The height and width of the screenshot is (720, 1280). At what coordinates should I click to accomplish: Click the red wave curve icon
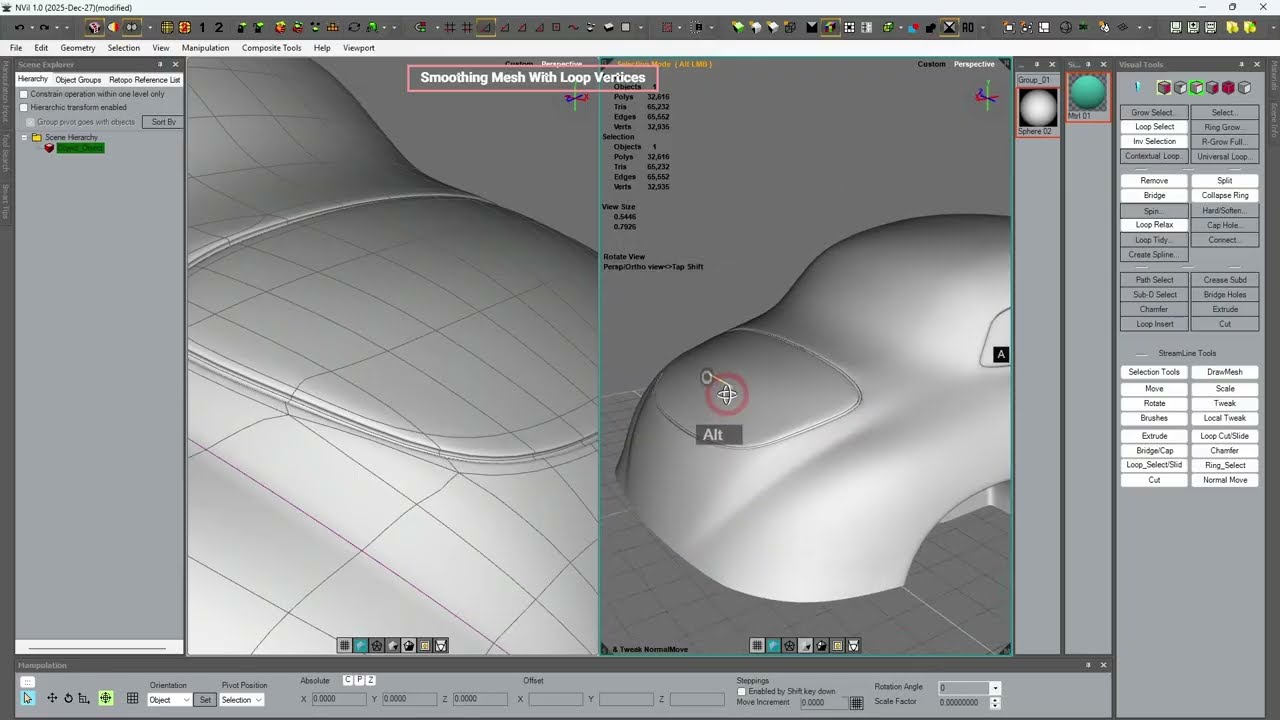(x=573, y=28)
